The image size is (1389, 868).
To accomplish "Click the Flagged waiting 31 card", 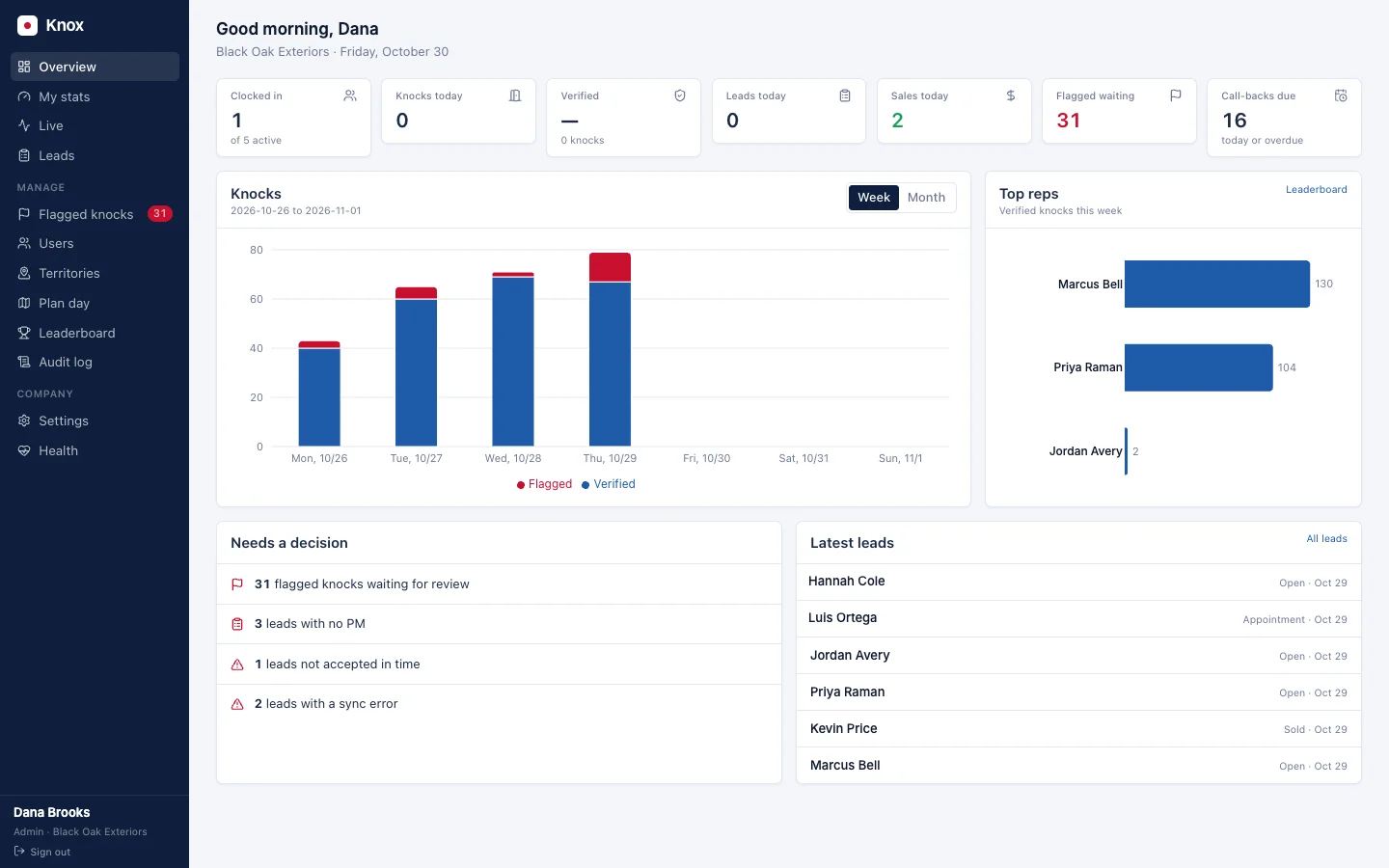I will pos(1119,111).
